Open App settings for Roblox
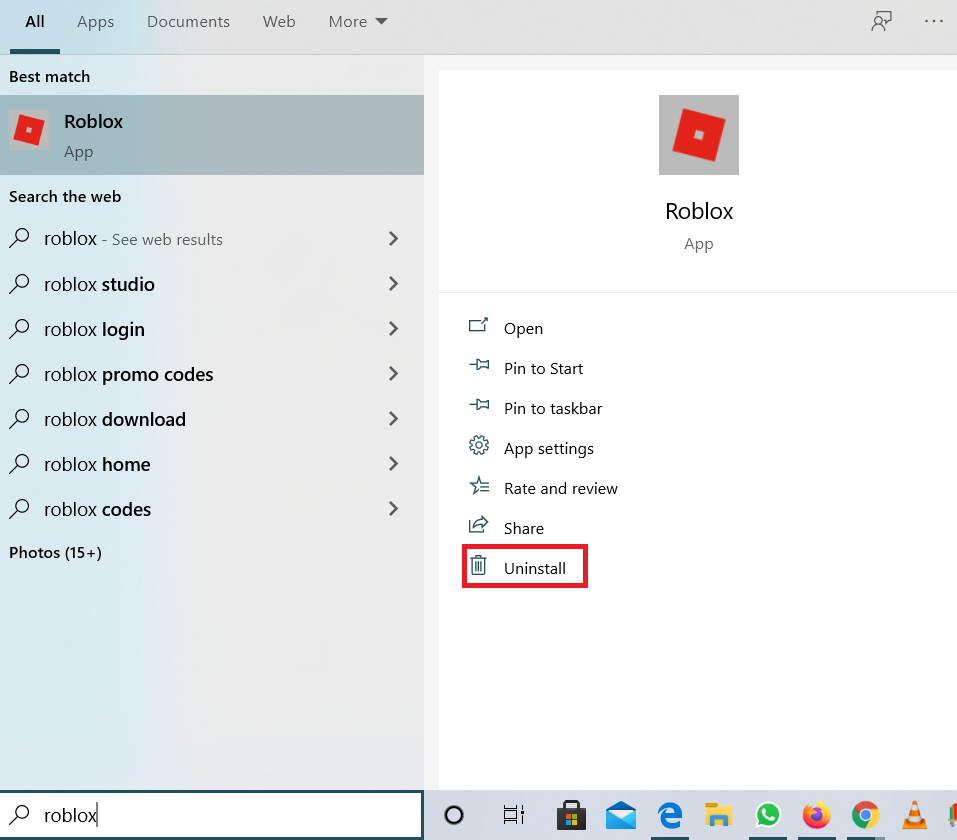This screenshot has height=840, width=957. (x=549, y=449)
